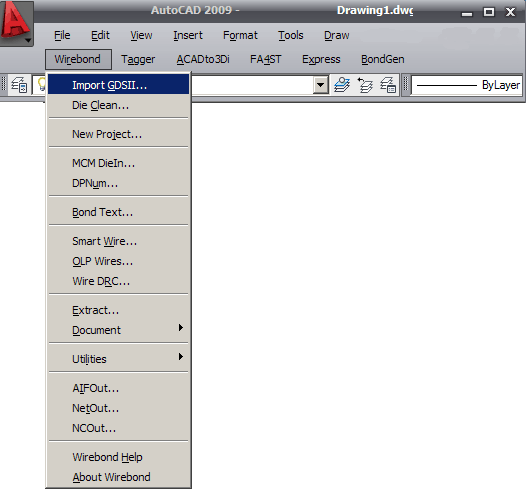The image size is (526, 497).
Task: Select Smart Wire... menu entry
Action: click(118, 241)
